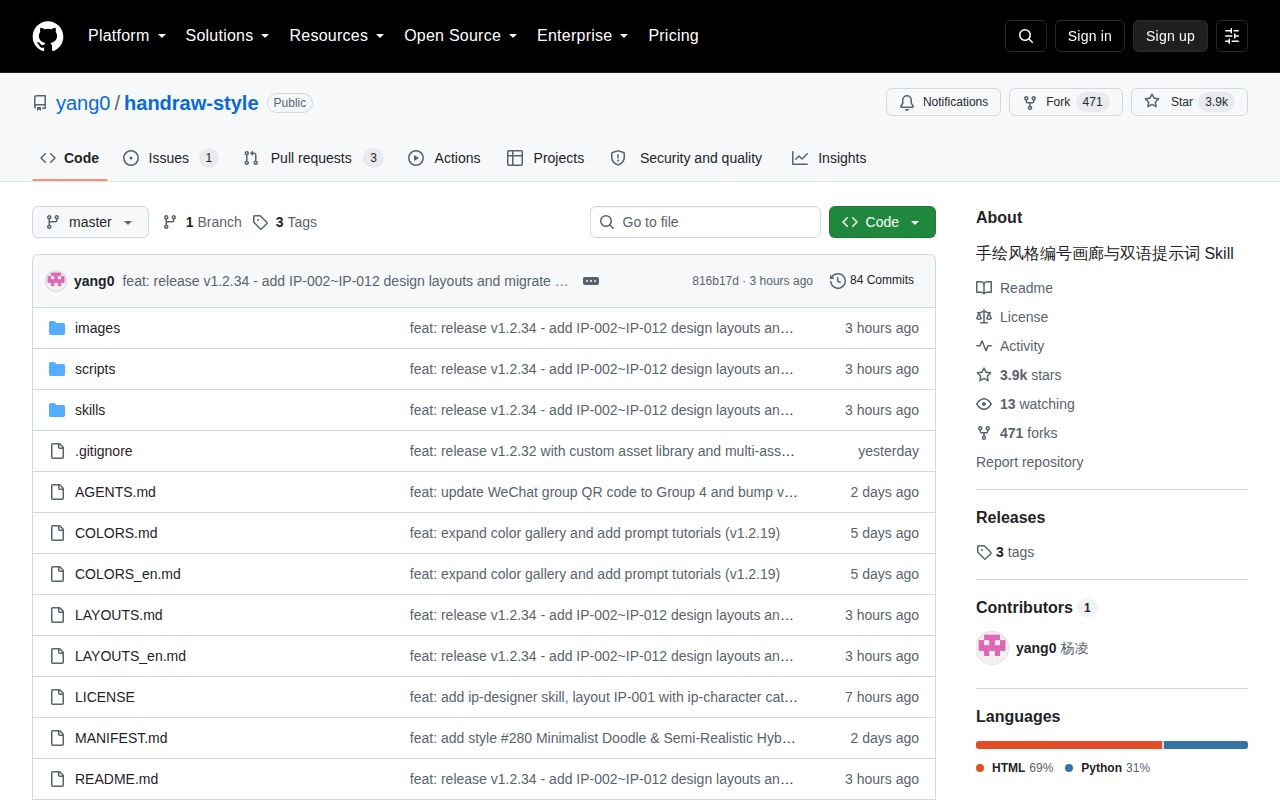The image size is (1280, 800).
Task: Switch to the Actions tab
Action: [444, 158]
